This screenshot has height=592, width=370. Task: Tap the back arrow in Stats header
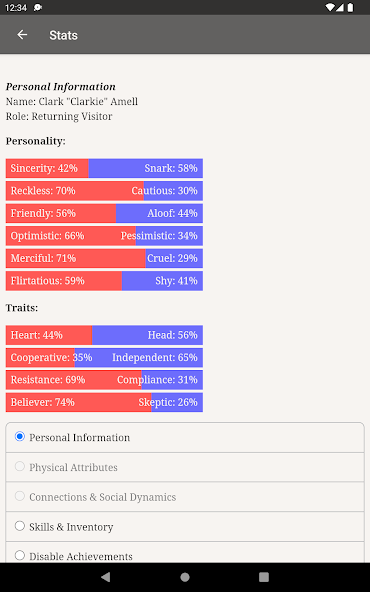22,35
